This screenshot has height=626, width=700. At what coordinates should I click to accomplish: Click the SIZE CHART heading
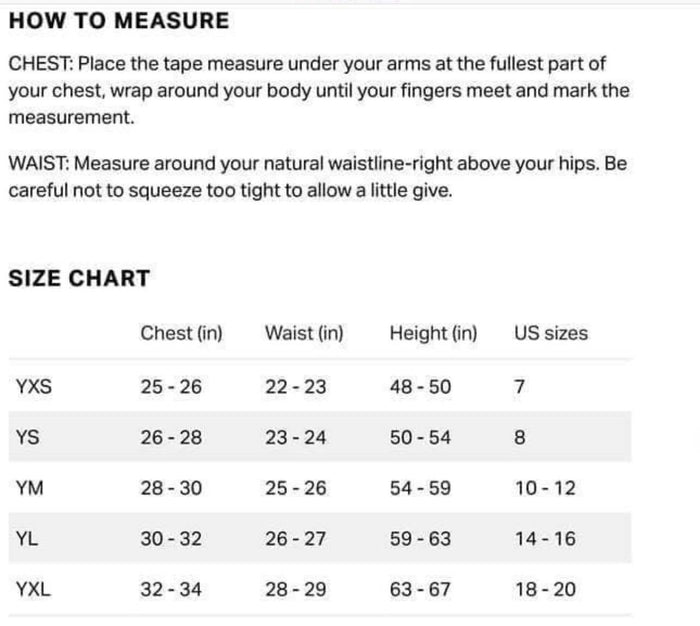[x=79, y=278]
